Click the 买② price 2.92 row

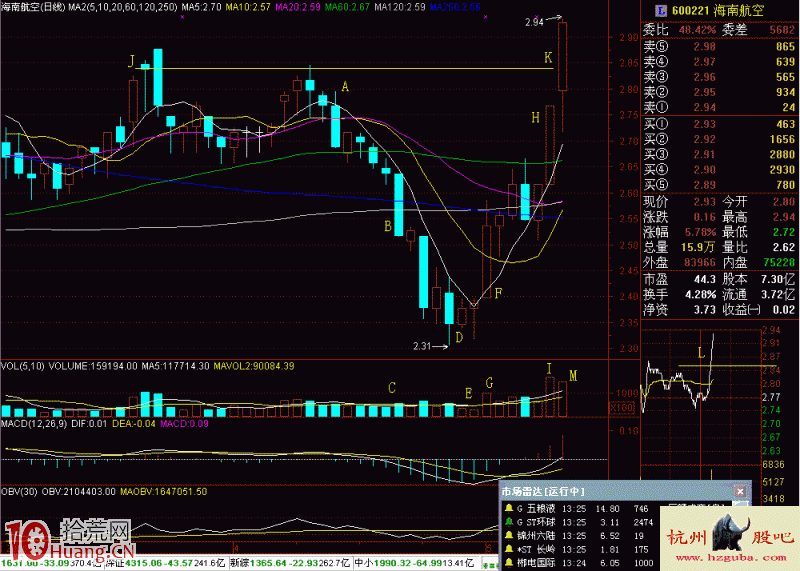click(x=719, y=139)
